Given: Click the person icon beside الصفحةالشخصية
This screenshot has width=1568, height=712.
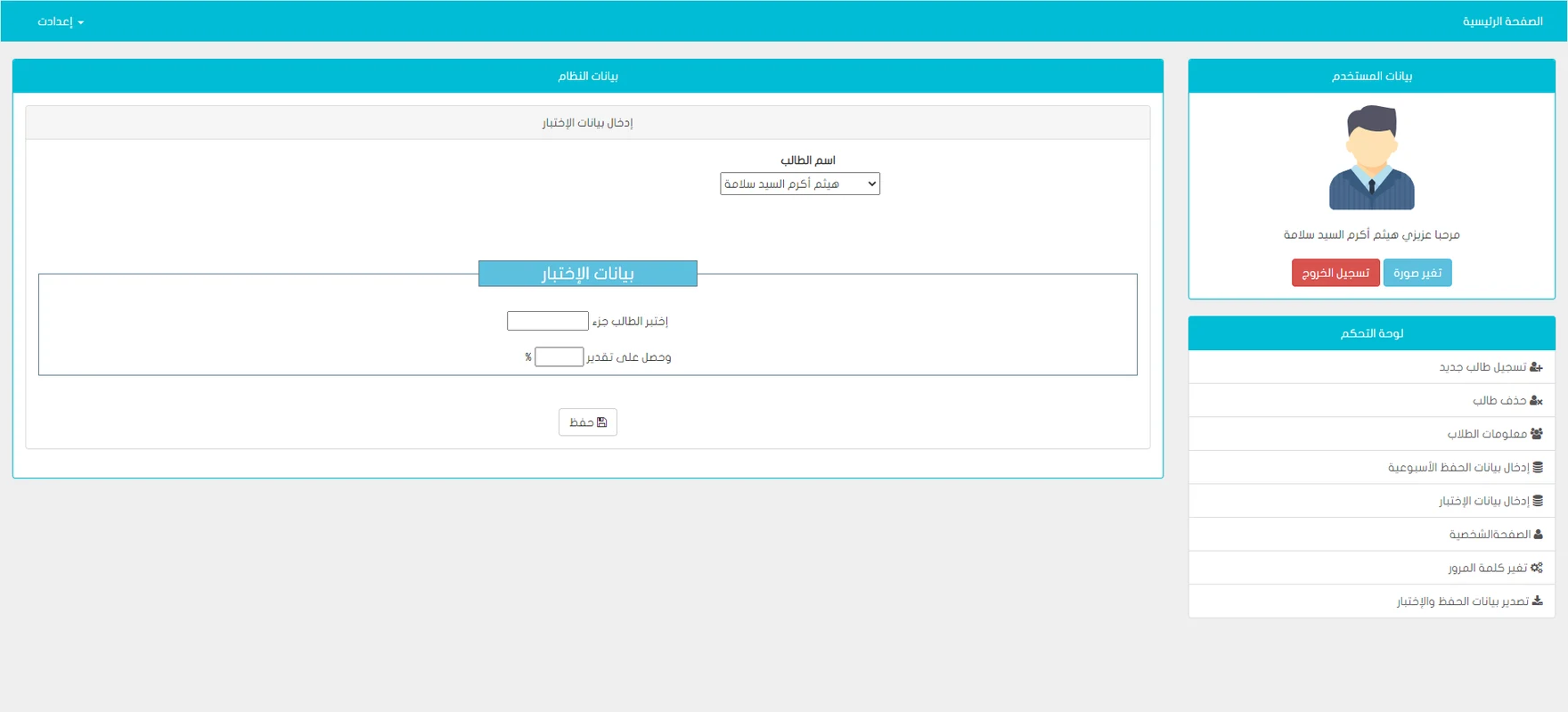Looking at the screenshot, I should pos(1539,535).
